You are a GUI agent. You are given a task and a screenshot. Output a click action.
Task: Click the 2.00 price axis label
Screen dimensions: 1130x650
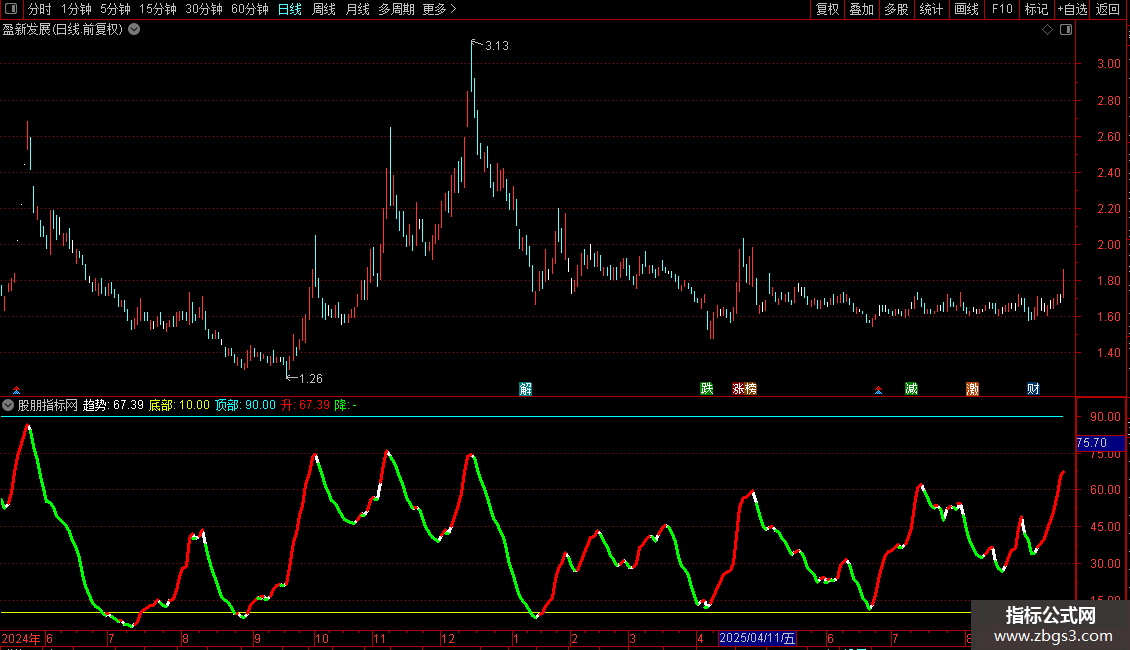point(1108,244)
